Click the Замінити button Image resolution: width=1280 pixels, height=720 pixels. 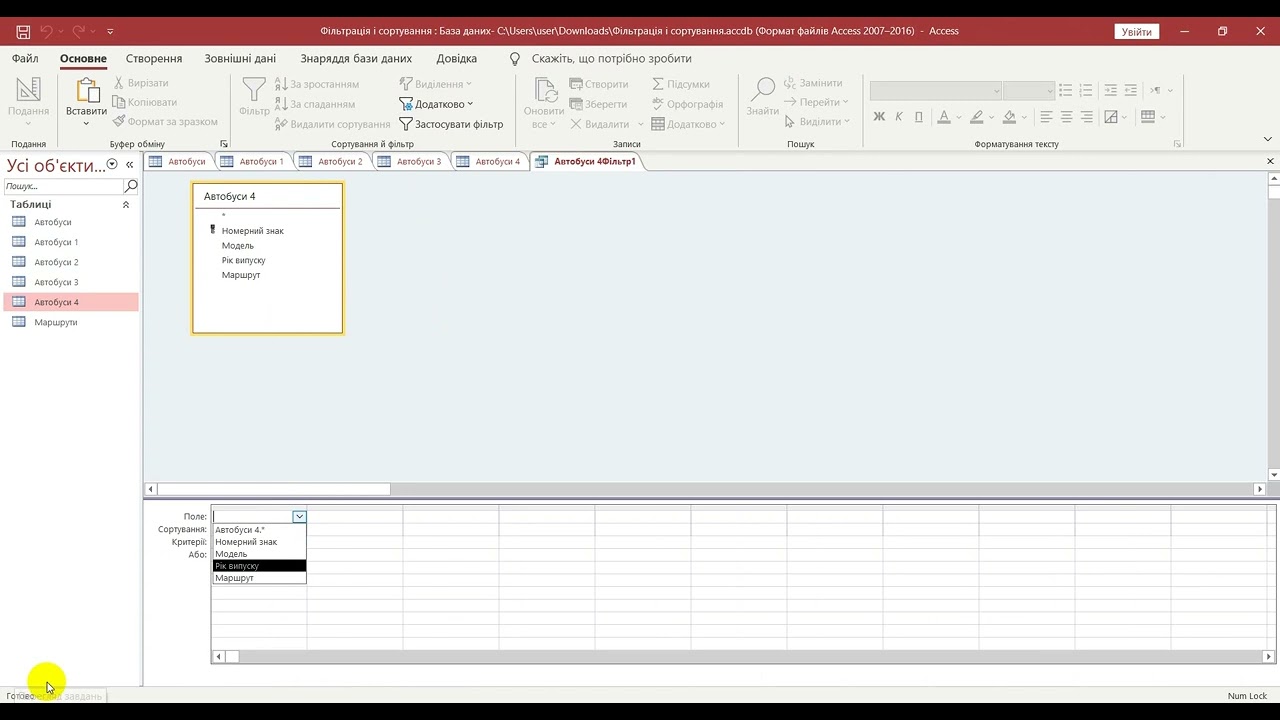[813, 83]
